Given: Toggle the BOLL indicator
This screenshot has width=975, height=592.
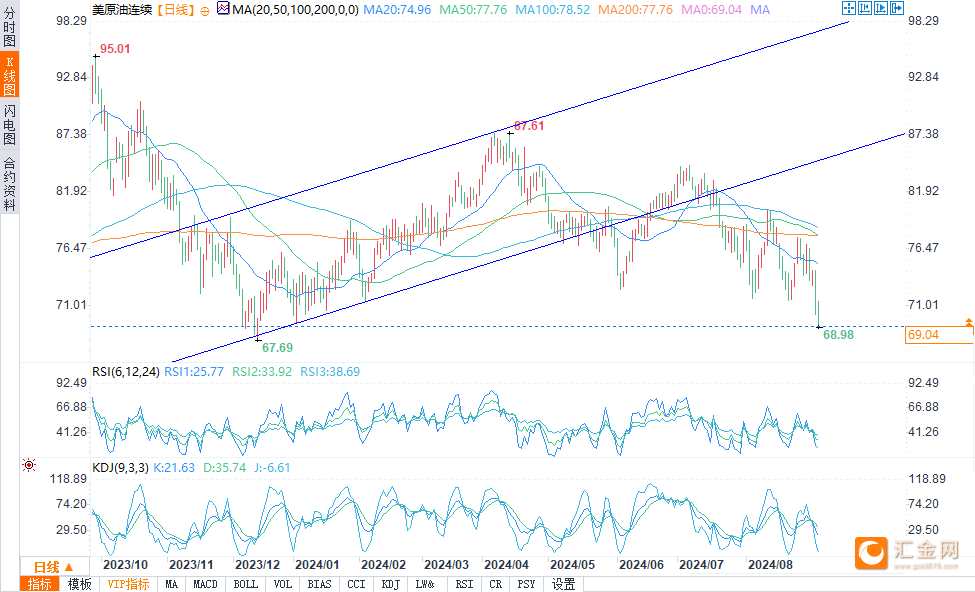Looking at the screenshot, I should click(245, 584).
